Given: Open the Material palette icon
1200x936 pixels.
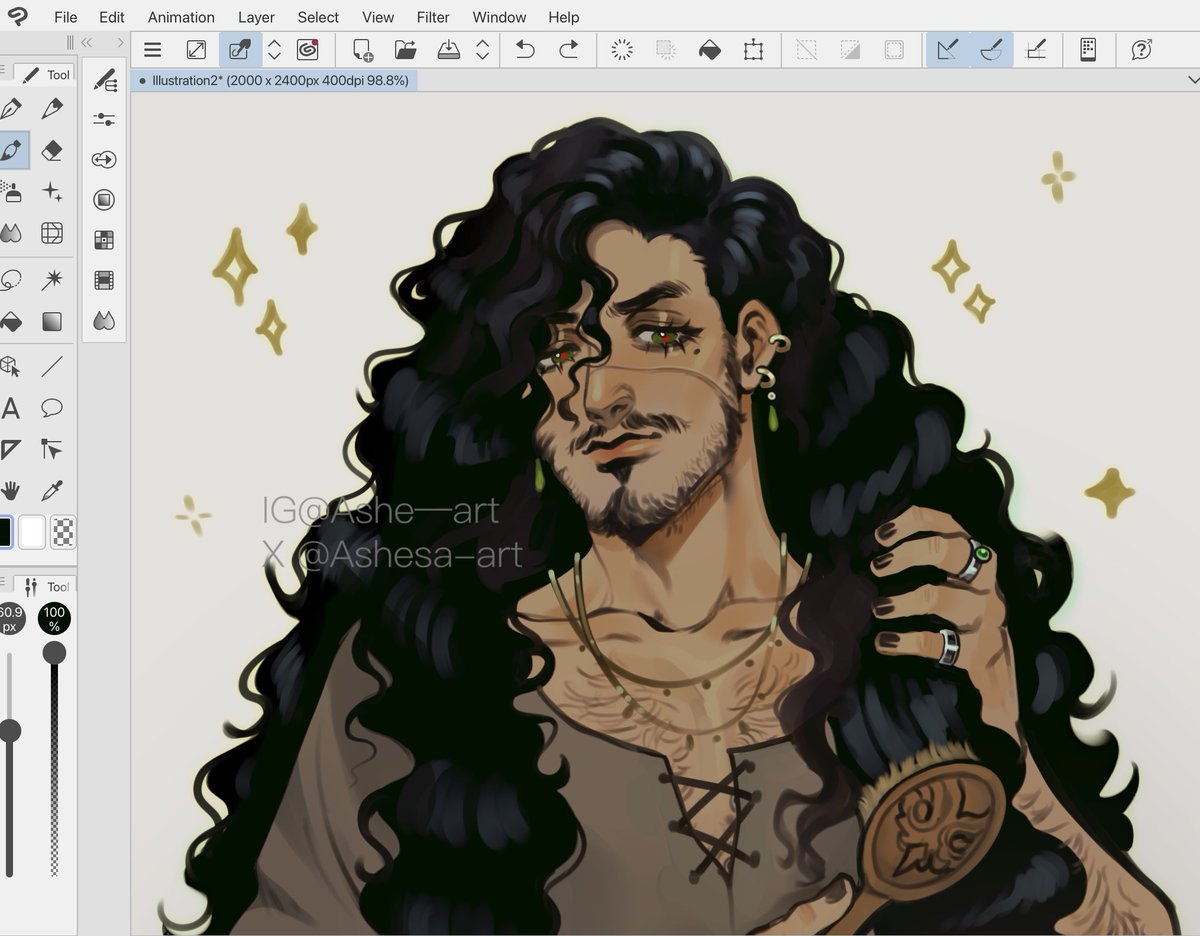Looking at the screenshot, I should click(104, 200).
